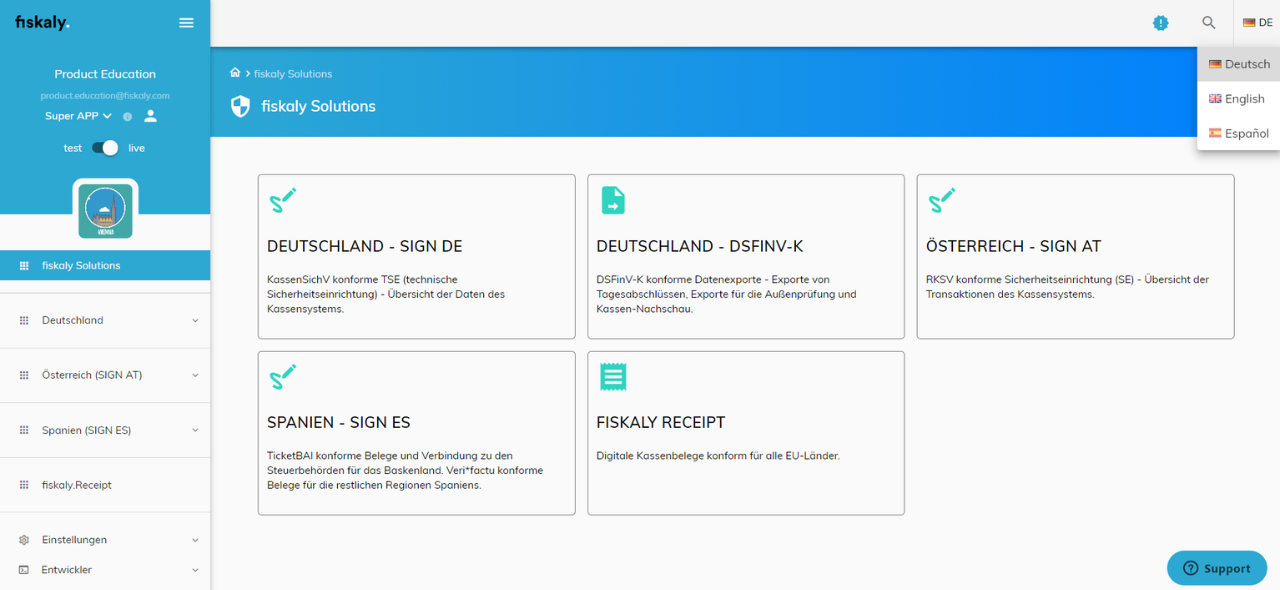Click the SIGN DE card signature icon
This screenshot has height=590, width=1280.
(x=283, y=200)
